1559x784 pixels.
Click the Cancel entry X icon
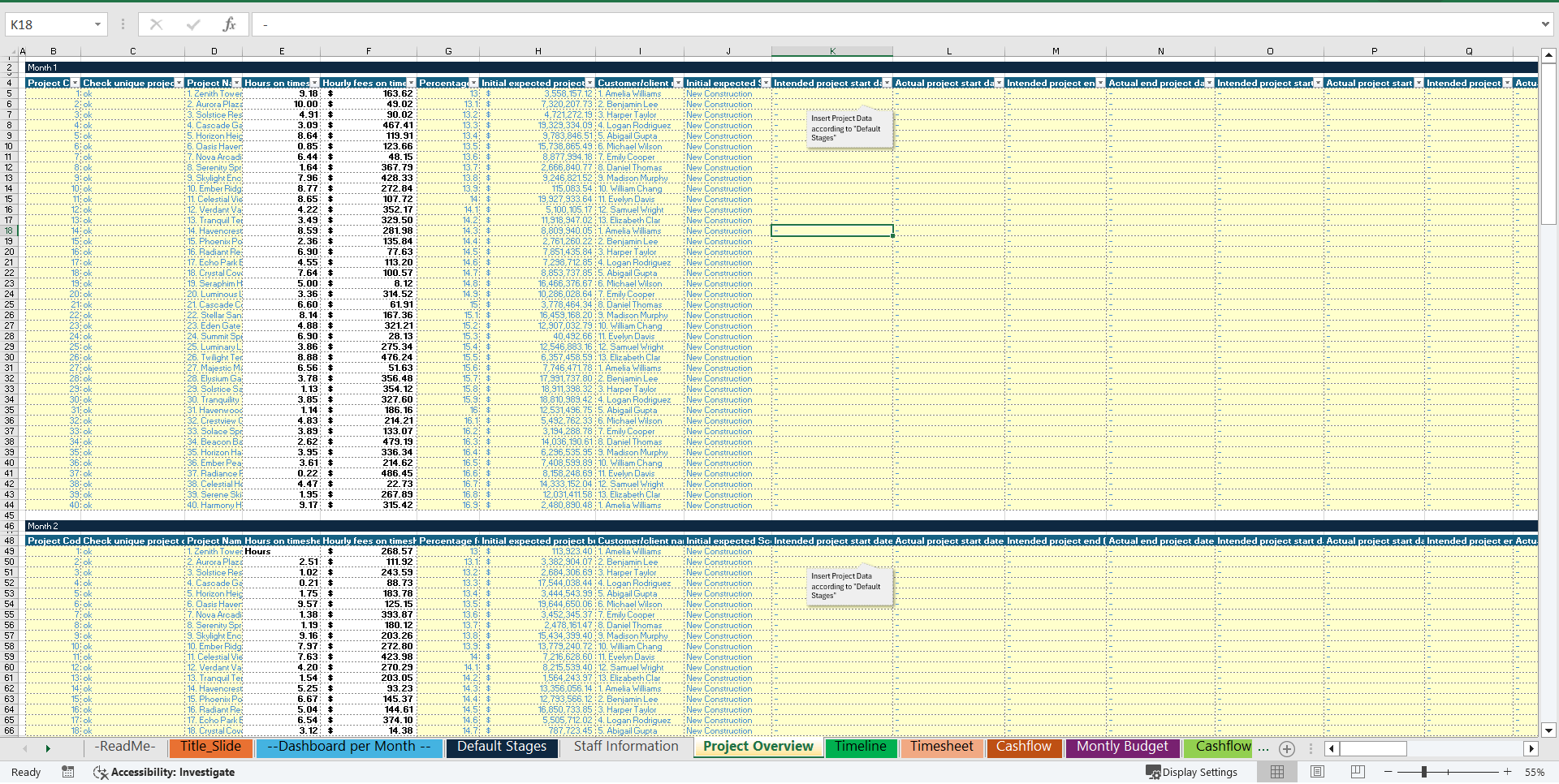157,24
